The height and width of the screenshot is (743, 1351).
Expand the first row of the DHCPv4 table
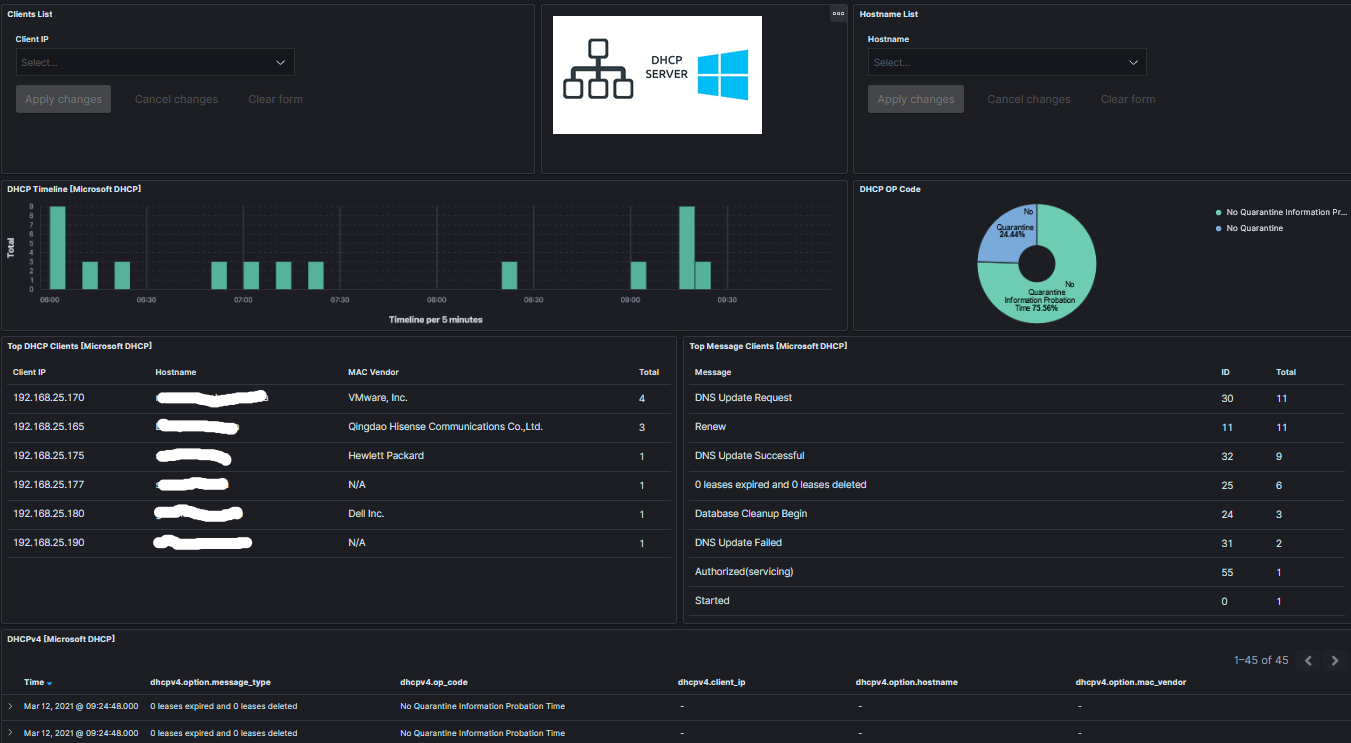coord(11,706)
